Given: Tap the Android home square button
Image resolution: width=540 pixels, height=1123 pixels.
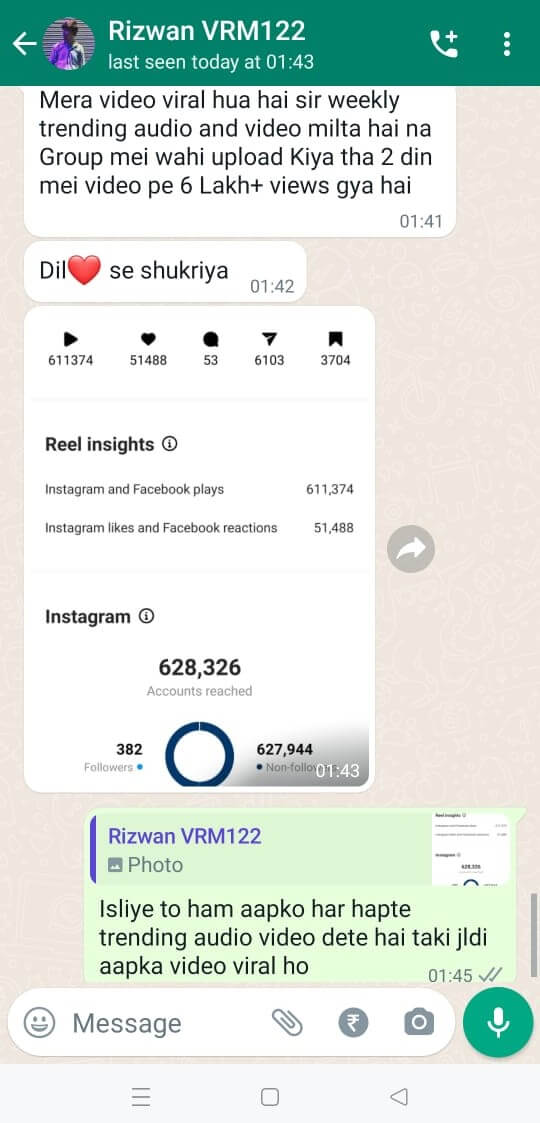Looking at the screenshot, I should (x=270, y=1097).
